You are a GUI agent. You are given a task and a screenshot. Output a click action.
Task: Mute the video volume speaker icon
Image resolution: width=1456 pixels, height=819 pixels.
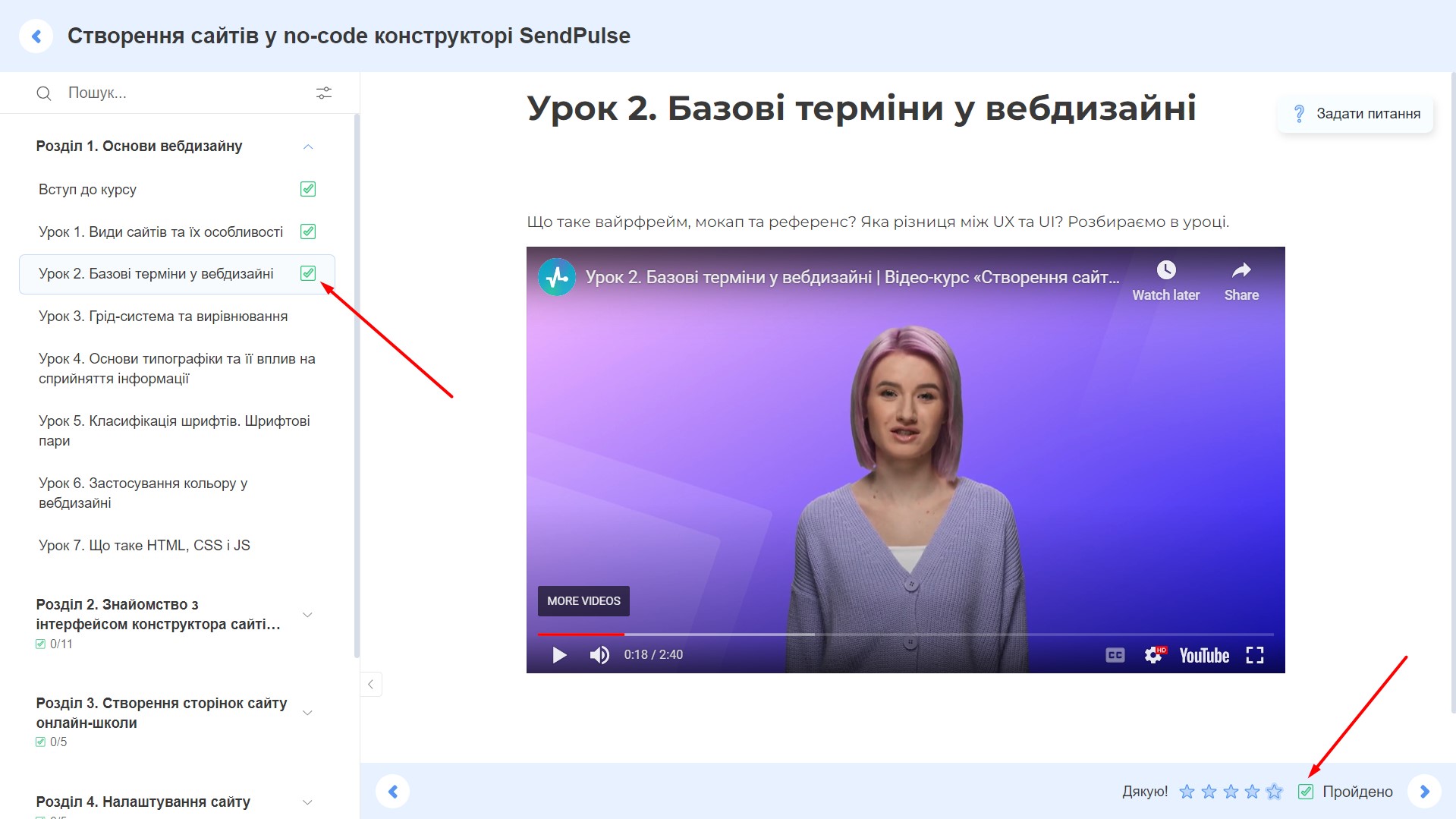pos(599,655)
